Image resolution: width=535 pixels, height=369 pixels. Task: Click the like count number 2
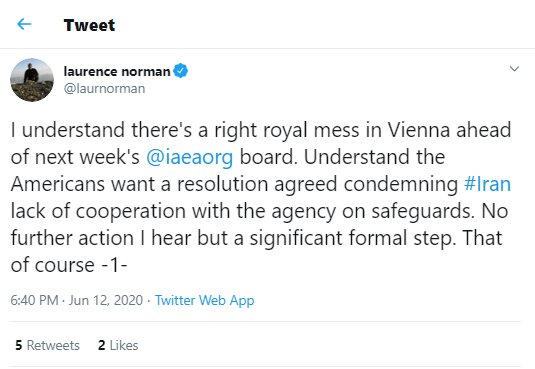pos(101,345)
